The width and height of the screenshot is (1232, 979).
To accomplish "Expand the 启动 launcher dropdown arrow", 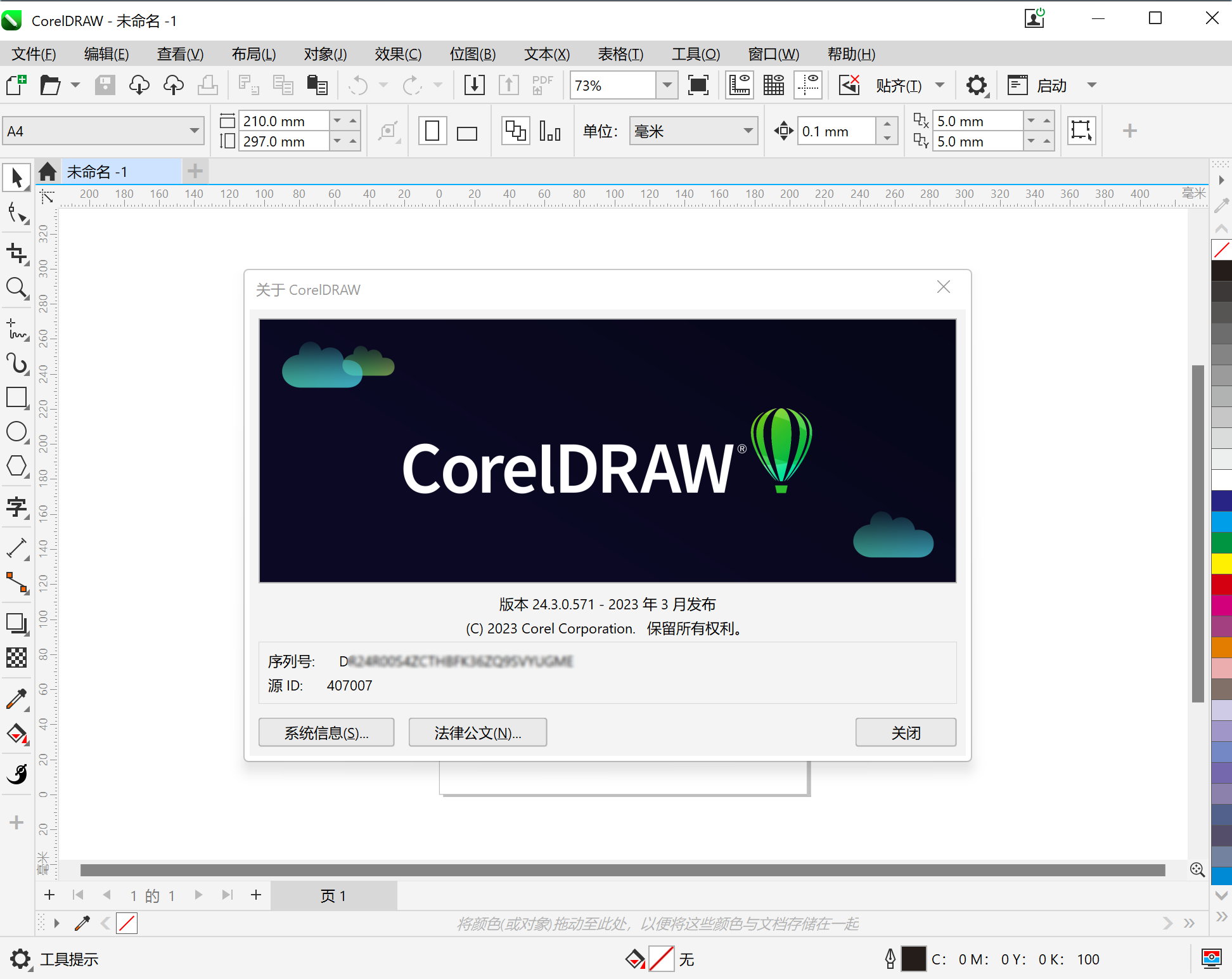I will coord(1091,85).
